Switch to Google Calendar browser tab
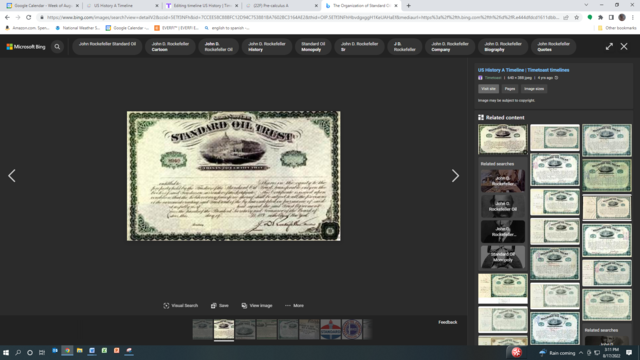The height and width of the screenshot is (360, 640). tap(41, 6)
